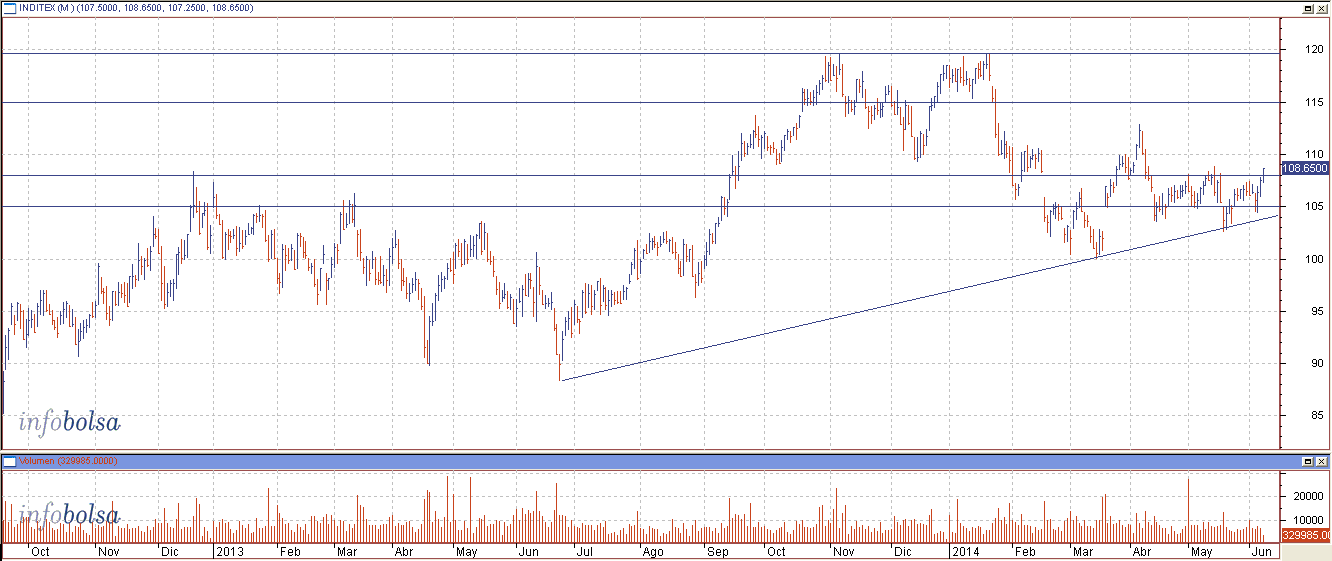
Task: Click the 85 label on the price axis
Action: pyautogui.click(x=1296, y=415)
